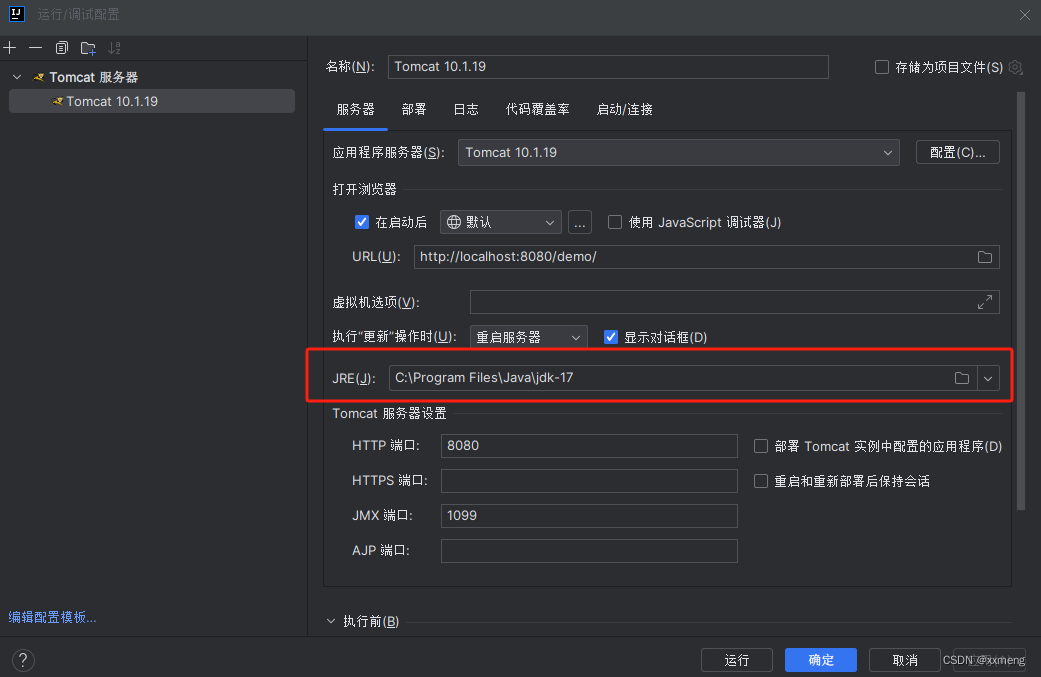Select Tomcat 10.1.19 in the configuration tree
Screen dimensions: 1041x677
152,102
